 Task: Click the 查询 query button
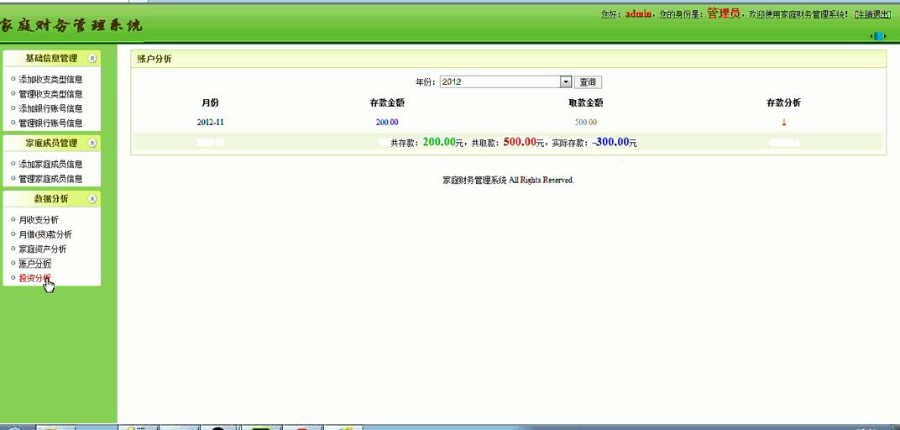pos(588,82)
